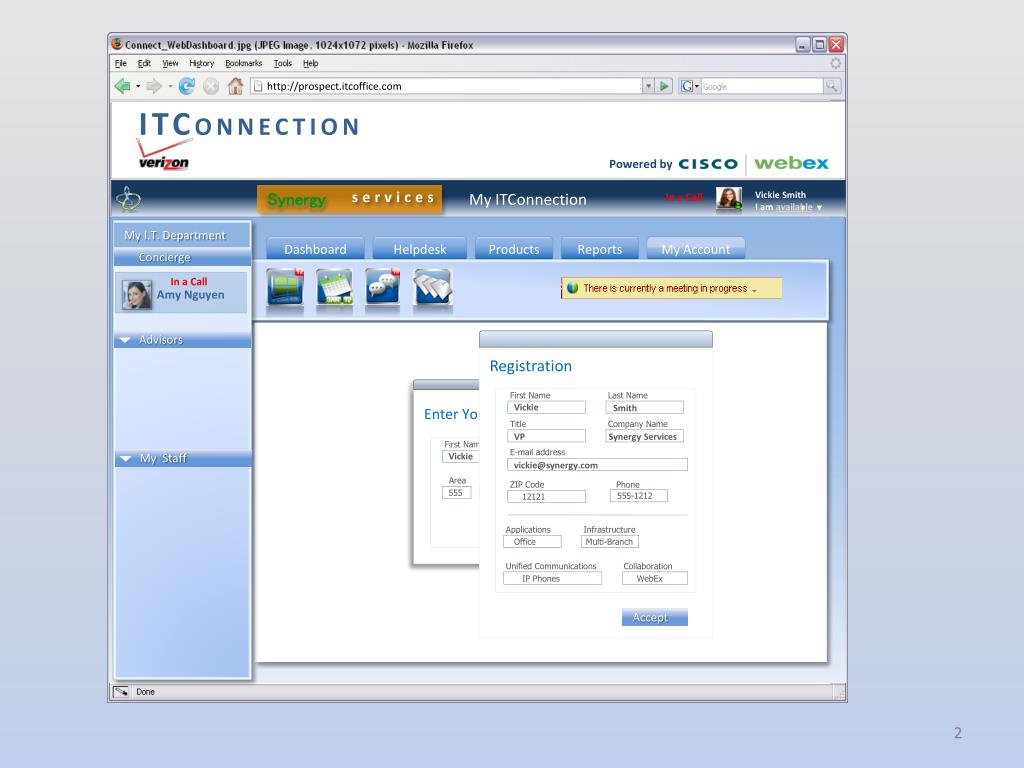Open the calendar toolbar icon
The image size is (1024, 768).
tap(334, 287)
